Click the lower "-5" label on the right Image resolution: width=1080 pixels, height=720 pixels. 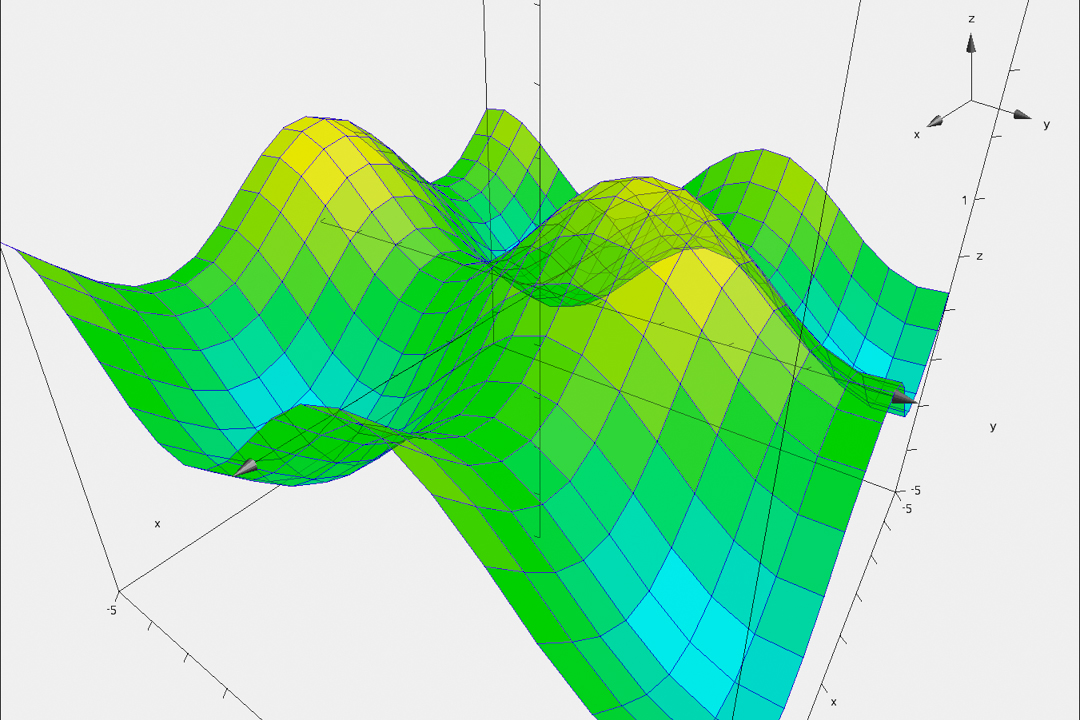point(907,508)
